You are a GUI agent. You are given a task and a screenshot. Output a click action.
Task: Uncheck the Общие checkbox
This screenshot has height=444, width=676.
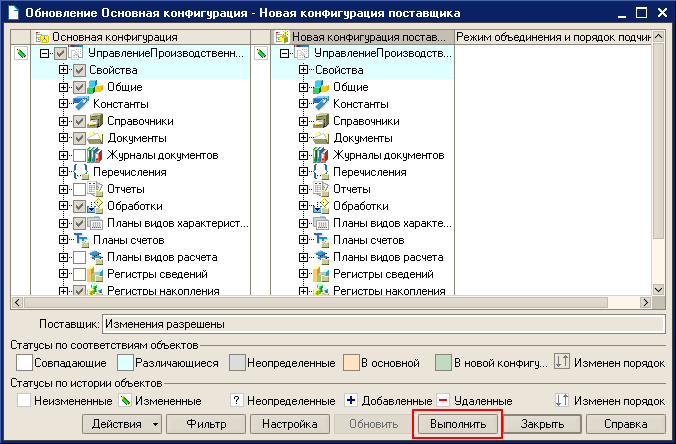tap(79, 87)
